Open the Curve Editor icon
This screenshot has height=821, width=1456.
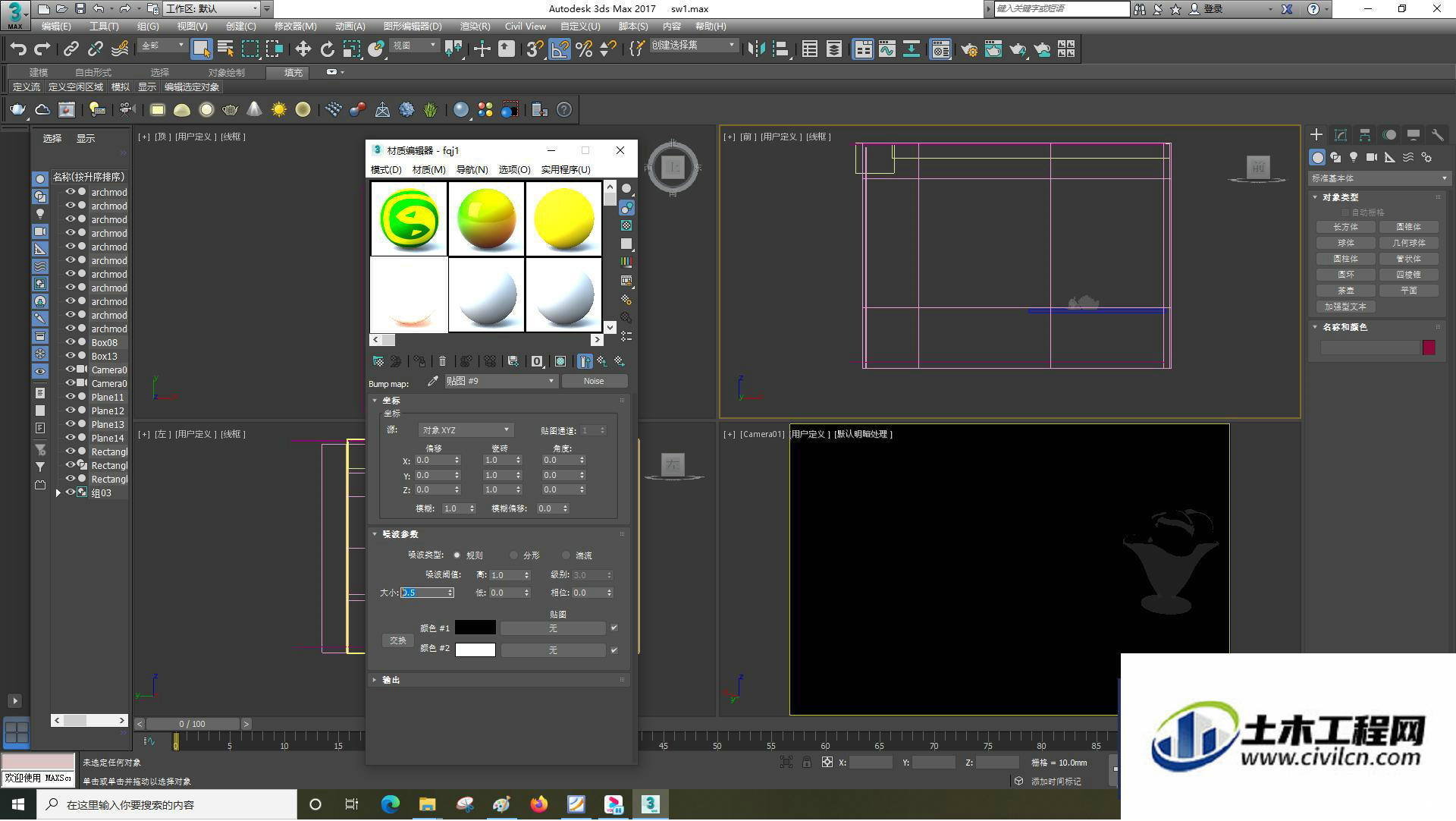tap(886, 49)
